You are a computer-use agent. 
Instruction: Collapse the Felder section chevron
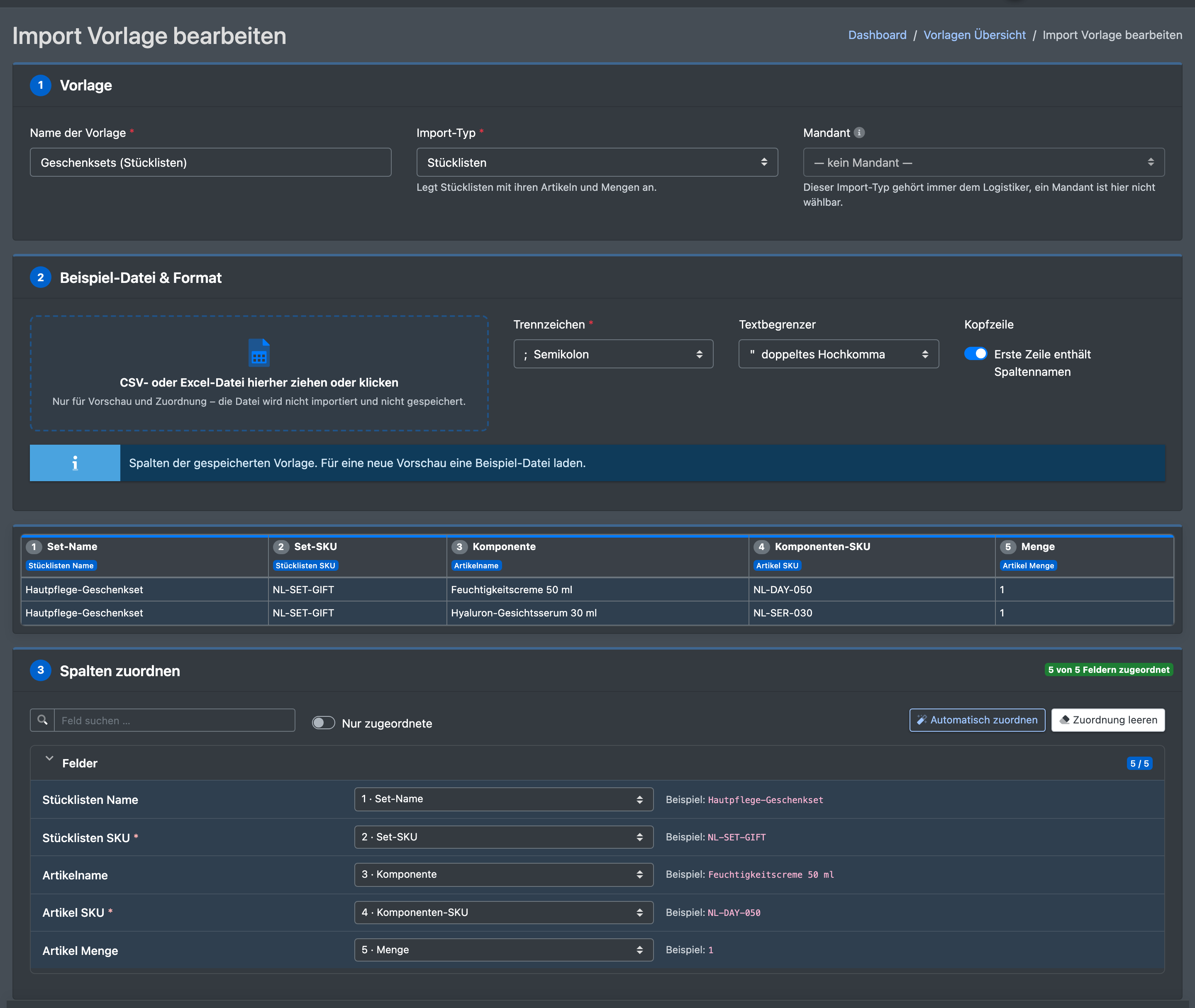coord(50,759)
